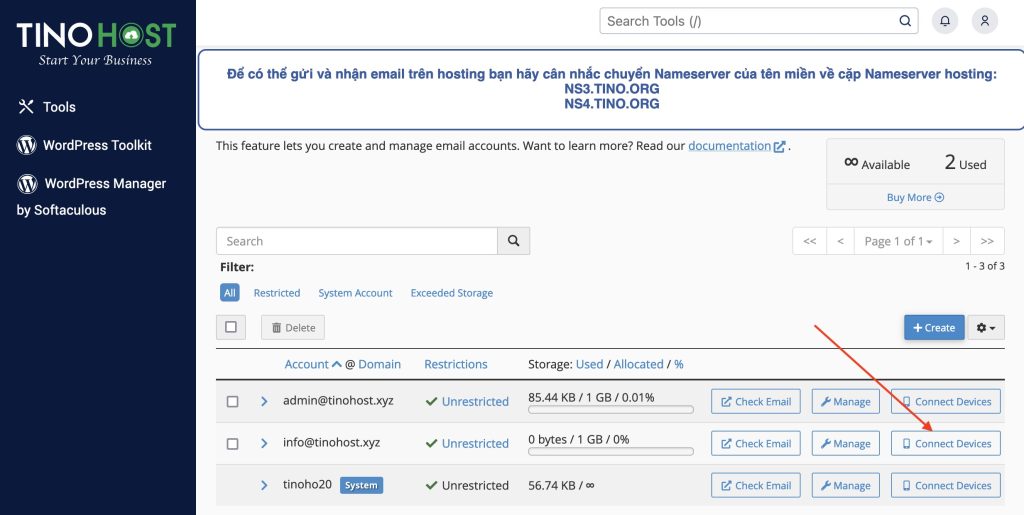Select the Restricted filter
The width and height of the screenshot is (1024, 515).
click(x=277, y=293)
